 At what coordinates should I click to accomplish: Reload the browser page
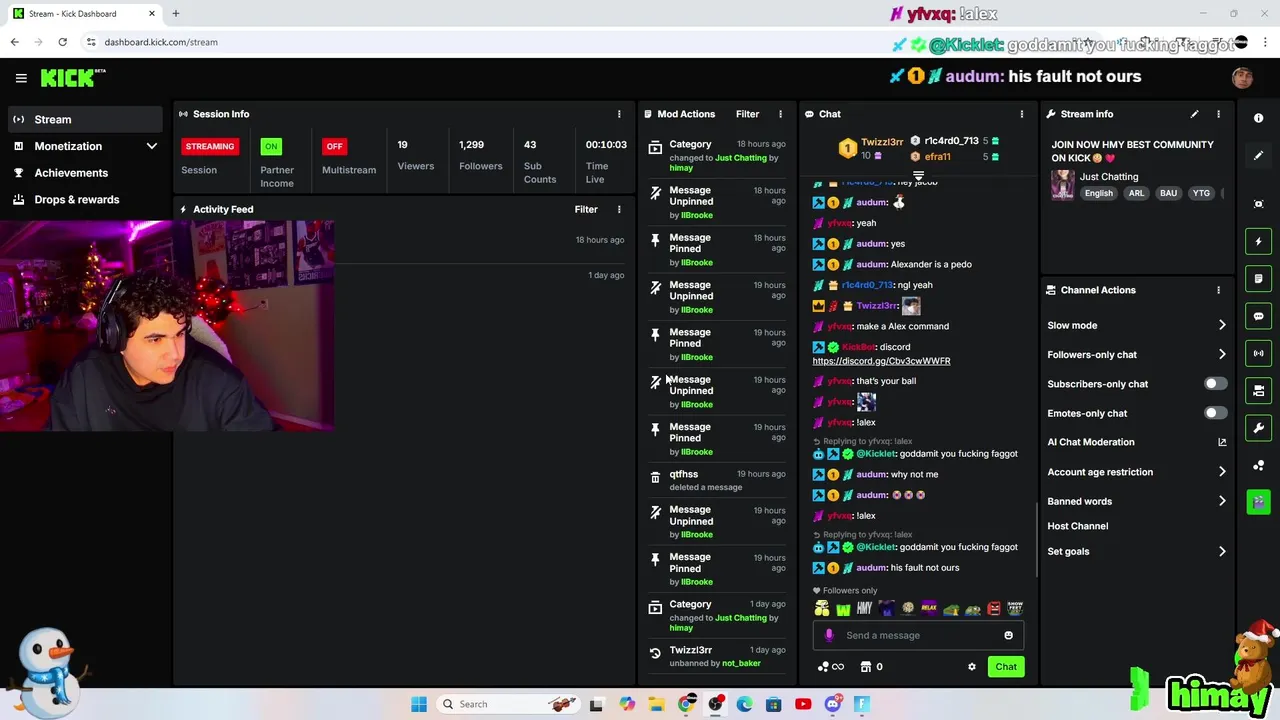[x=62, y=42]
